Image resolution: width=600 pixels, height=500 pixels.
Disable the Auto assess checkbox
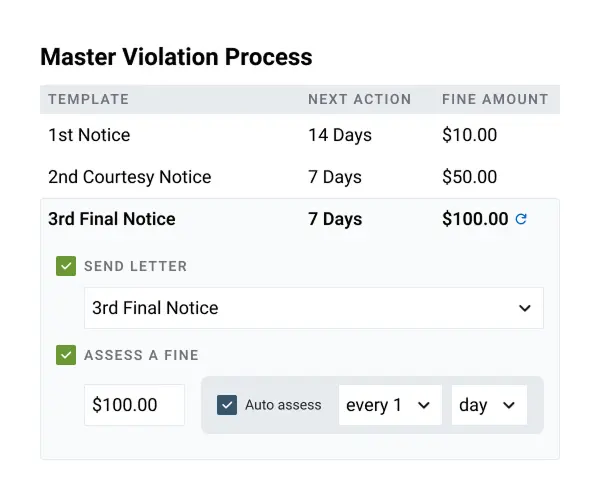coord(227,405)
